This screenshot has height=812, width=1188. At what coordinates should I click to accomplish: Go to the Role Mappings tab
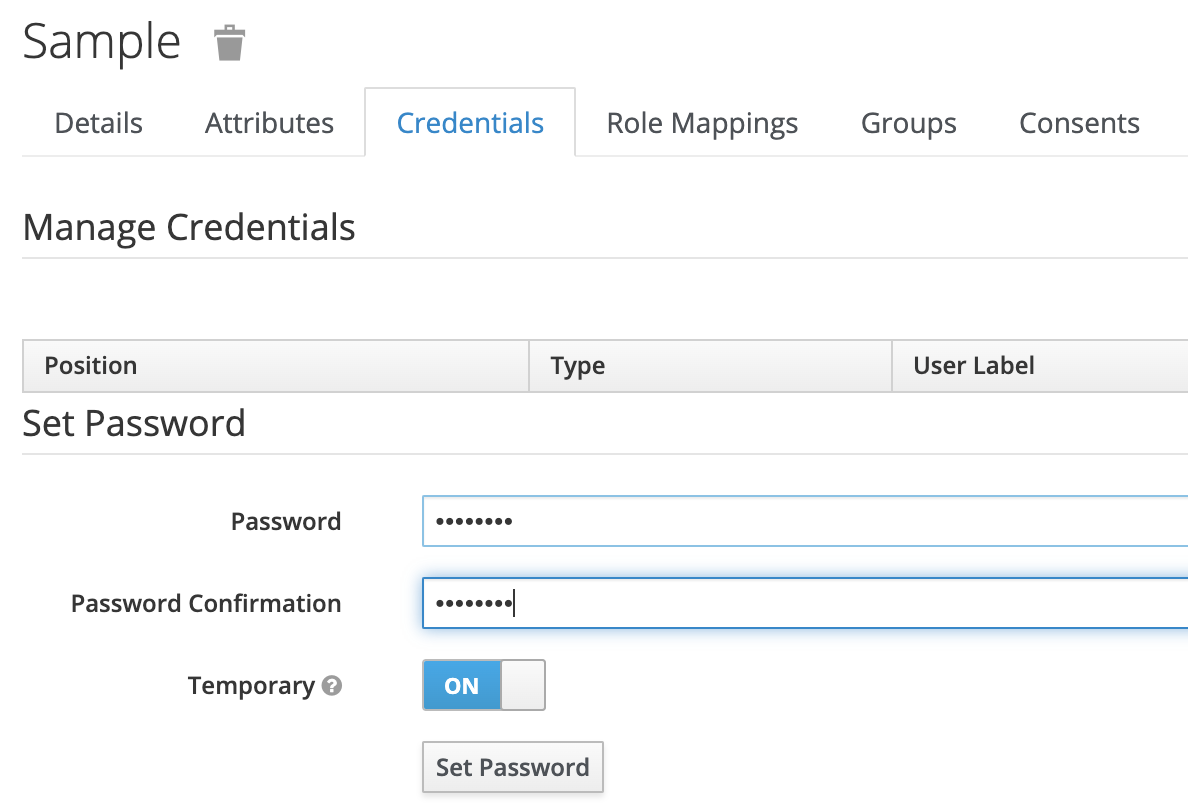[702, 123]
